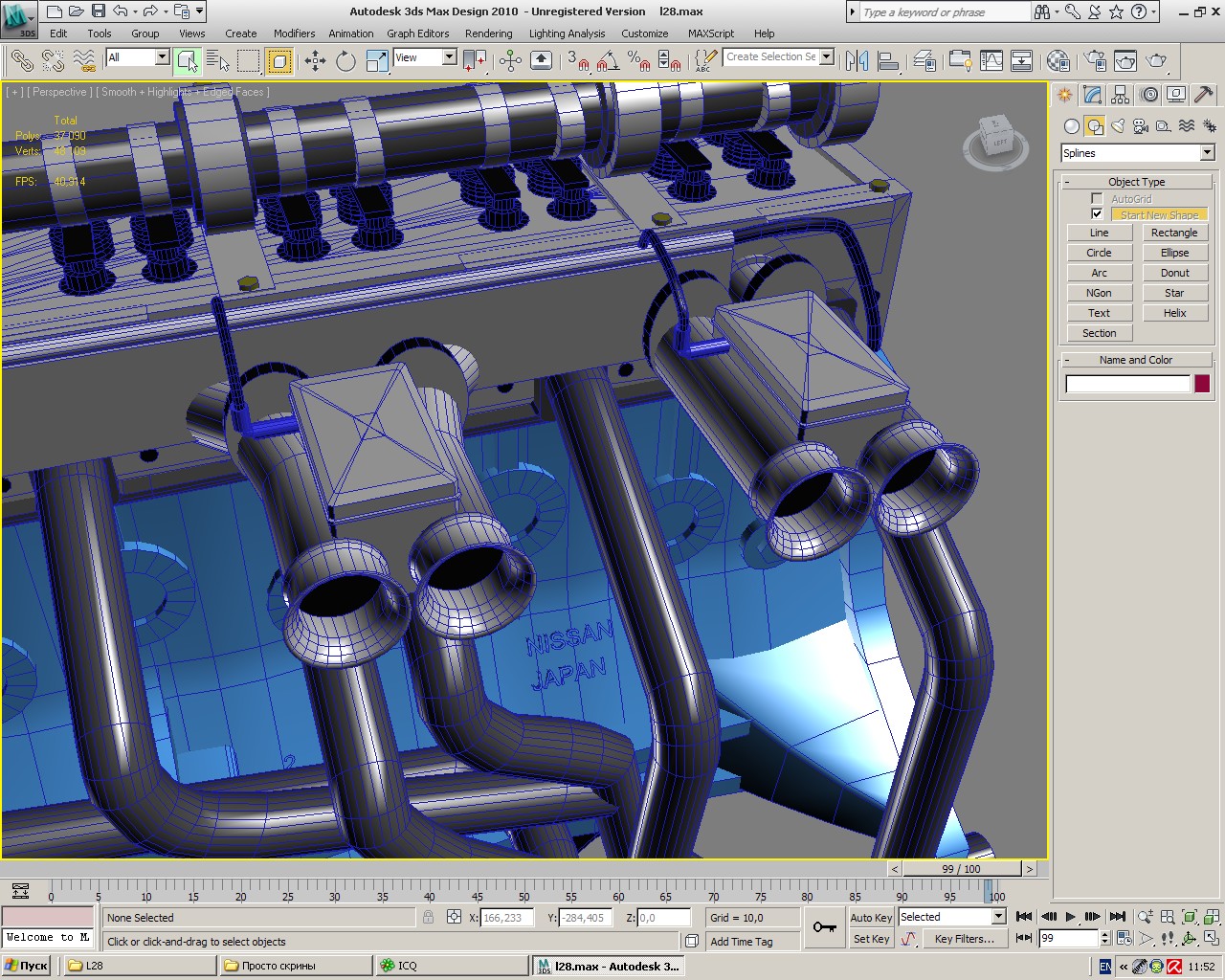Collapse the Name and Color rollout
Screen dimensions: 1225x980
click(1137, 360)
